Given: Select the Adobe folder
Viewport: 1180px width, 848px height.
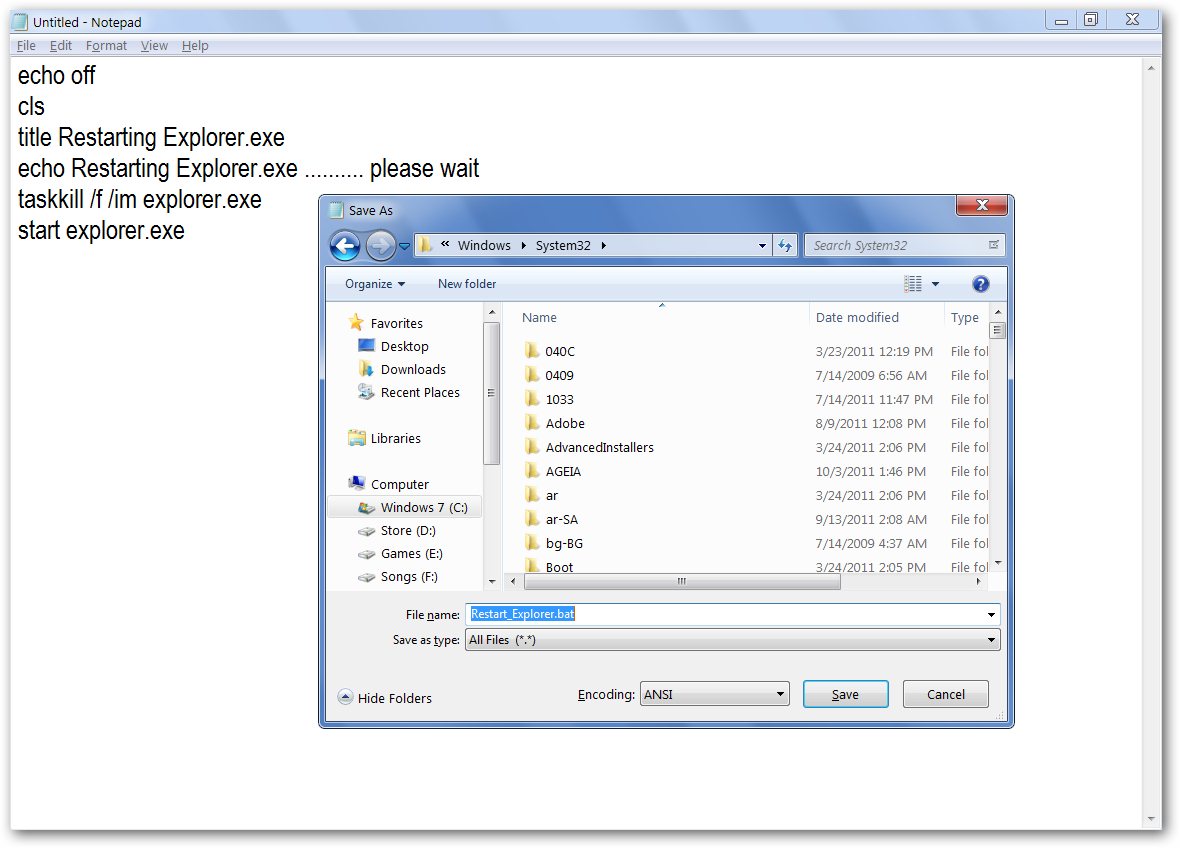Looking at the screenshot, I should [x=555, y=423].
